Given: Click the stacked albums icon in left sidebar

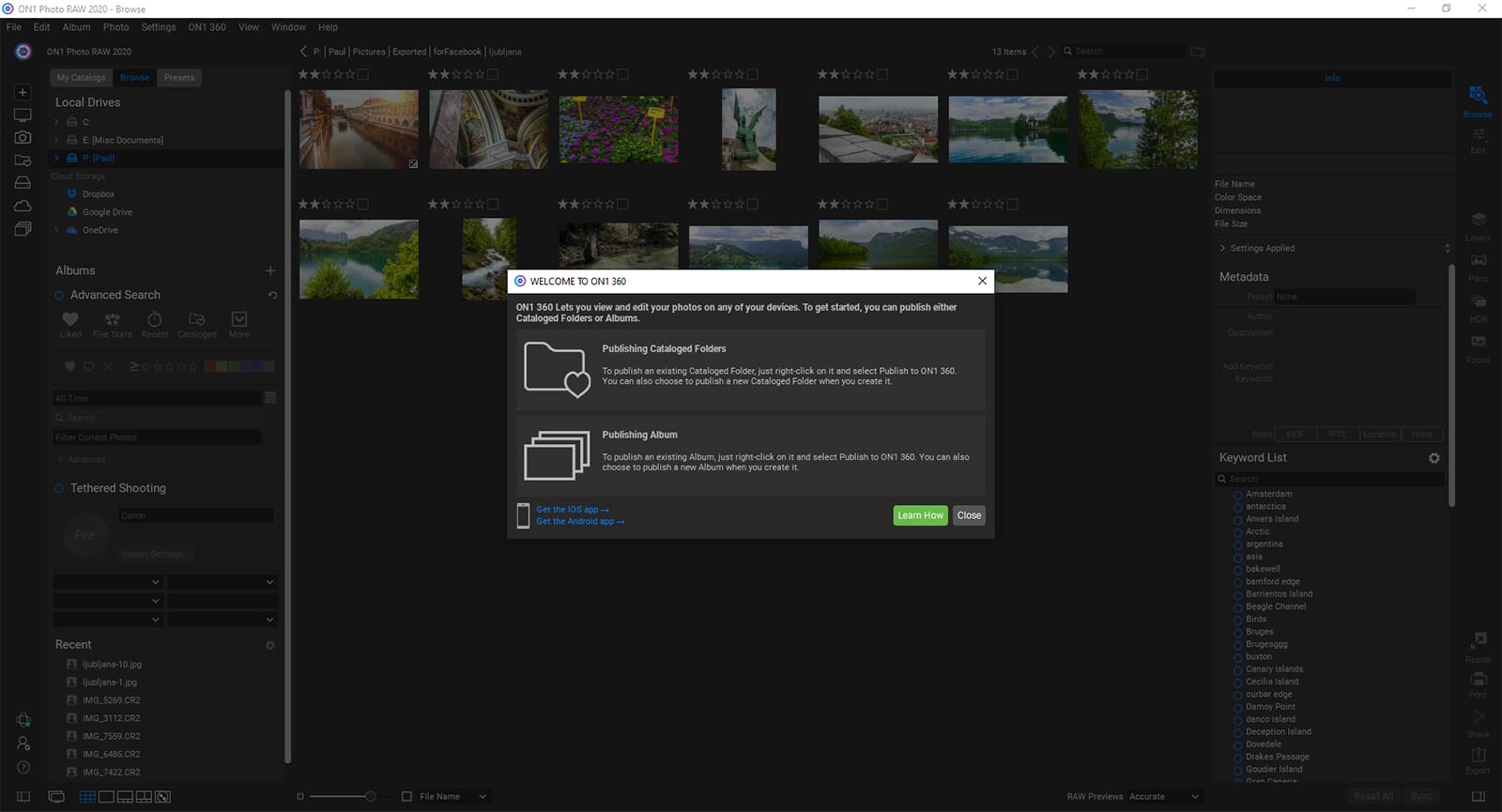Looking at the screenshot, I should pos(23,228).
